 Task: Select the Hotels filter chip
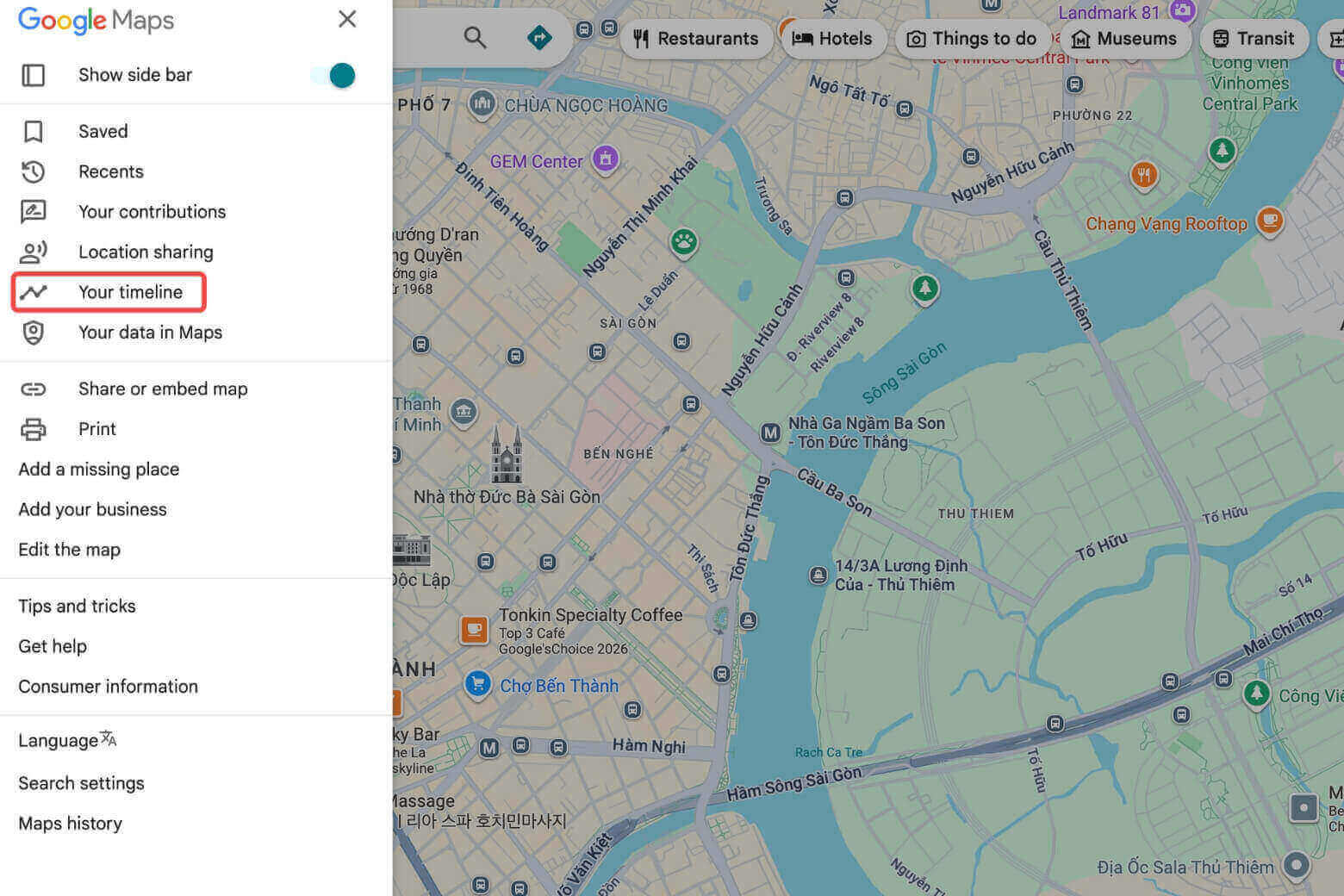(x=833, y=39)
